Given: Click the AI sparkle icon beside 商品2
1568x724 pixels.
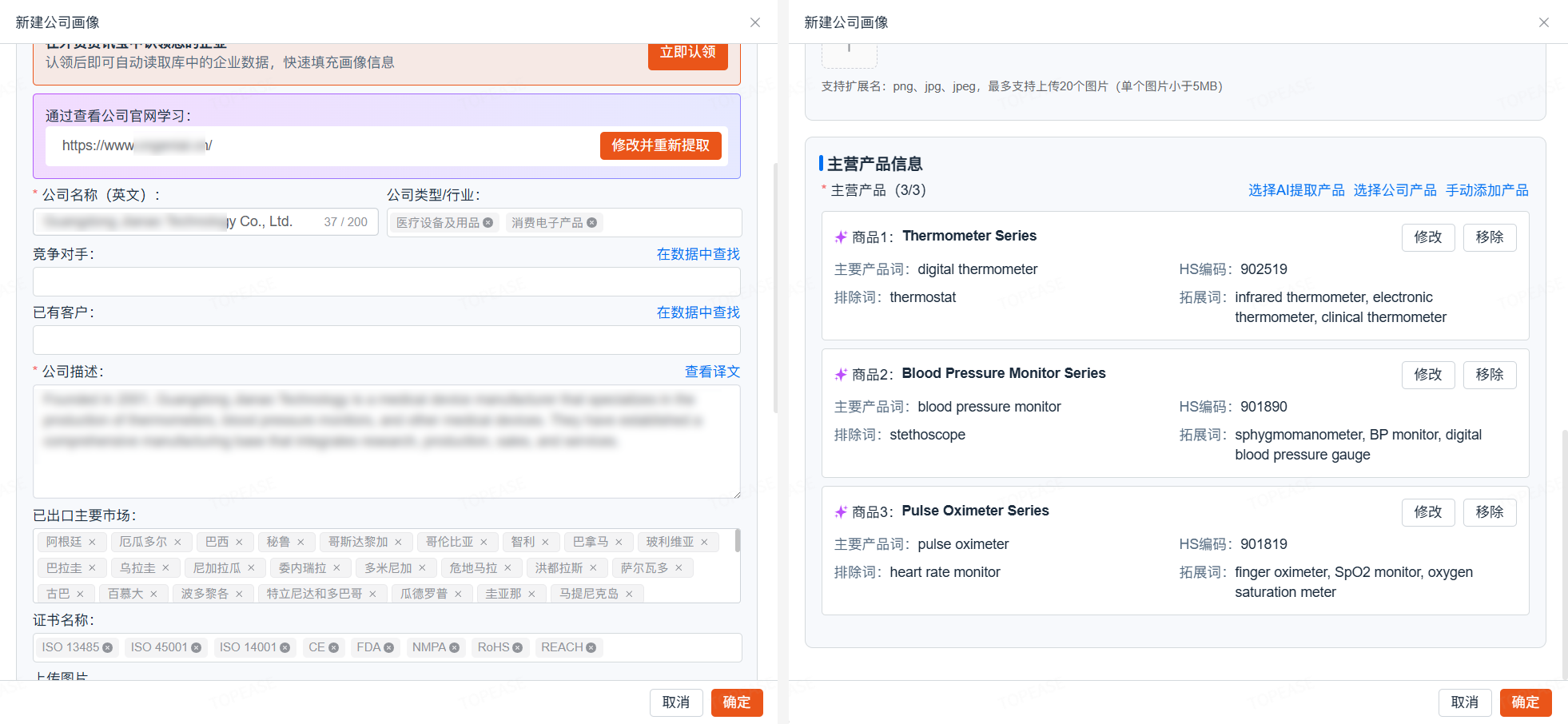Looking at the screenshot, I should pos(841,375).
